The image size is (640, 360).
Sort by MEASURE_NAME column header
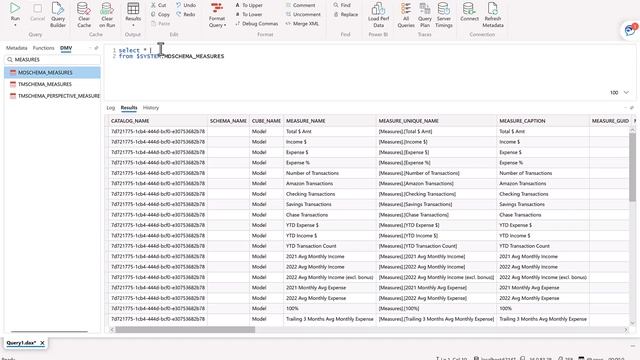coord(329,121)
